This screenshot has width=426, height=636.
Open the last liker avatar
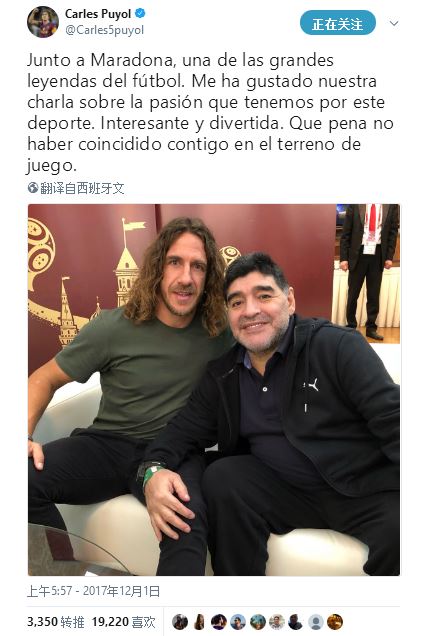(335, 622)
